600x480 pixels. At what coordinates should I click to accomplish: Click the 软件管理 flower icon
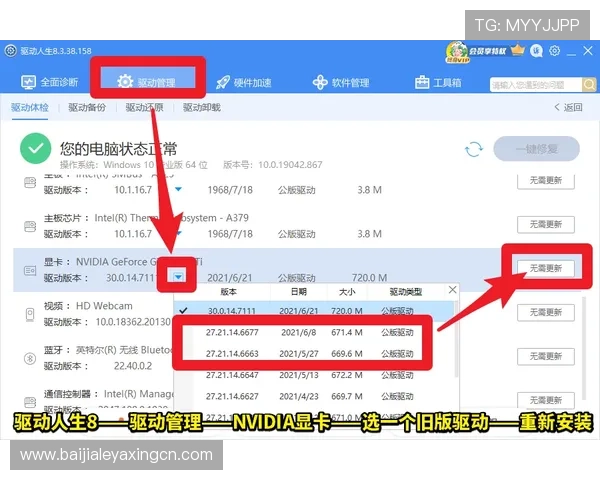click(320, 83)
